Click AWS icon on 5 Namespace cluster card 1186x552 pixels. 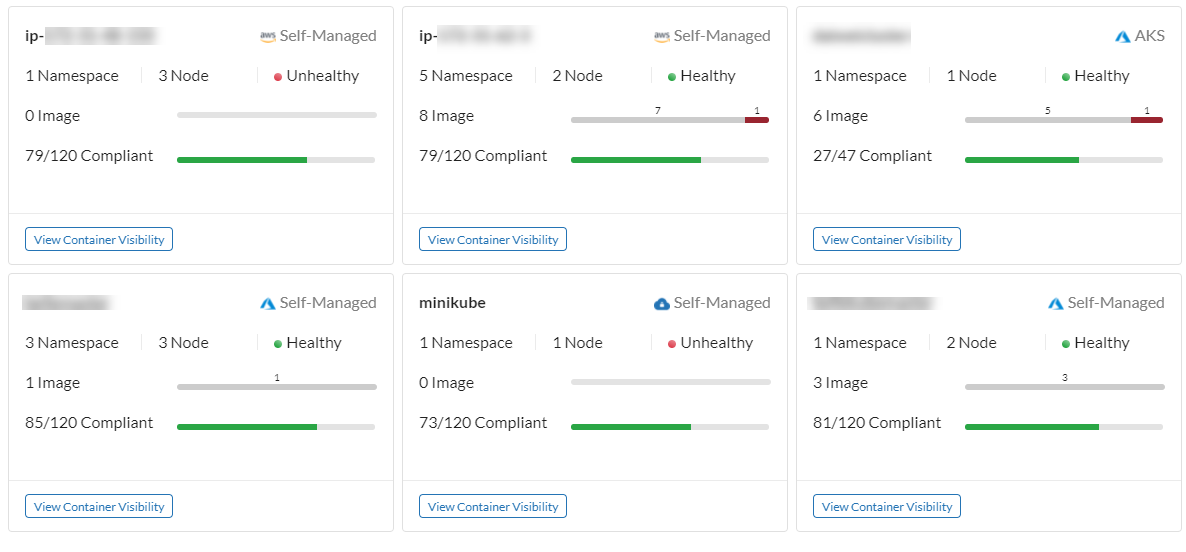pos(661,36)
